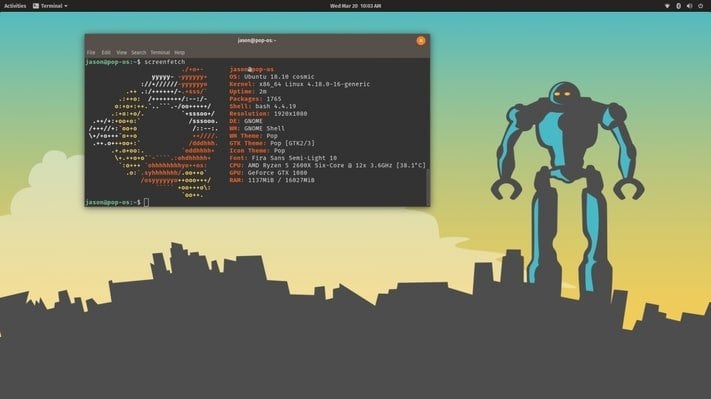Click the power icon in top bar
The height and width of the screenshot is (399, 711).
[x=700, y=6]
